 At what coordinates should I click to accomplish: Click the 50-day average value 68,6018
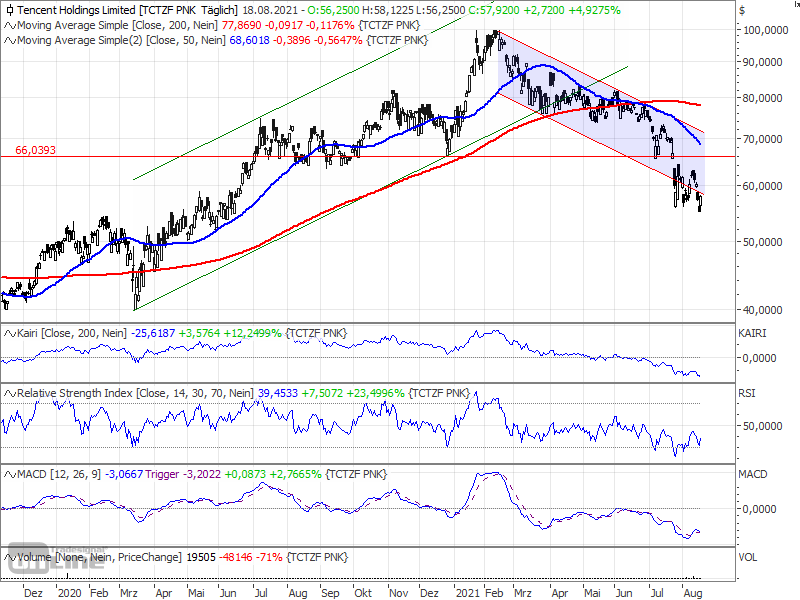249,40
